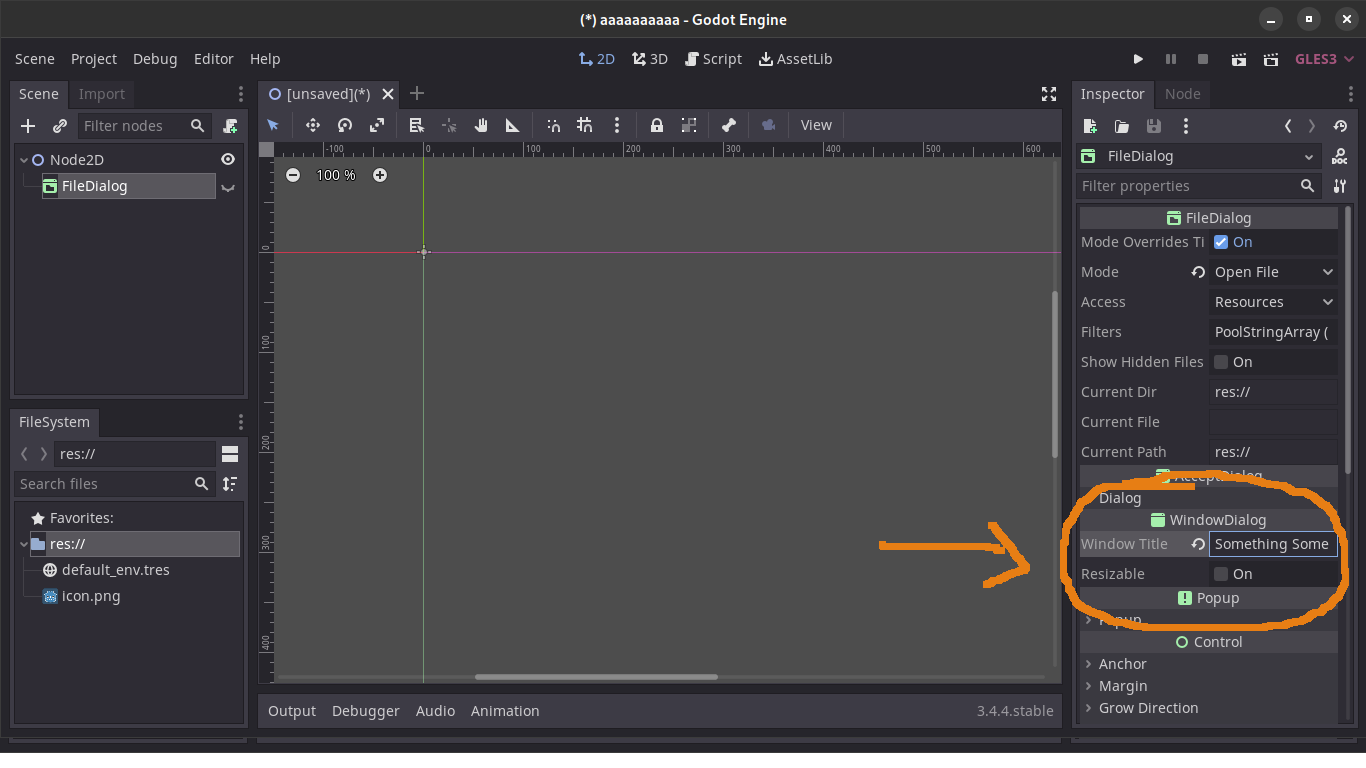
Task: Choose the Move Mode tool
Action: pos(313,125)
